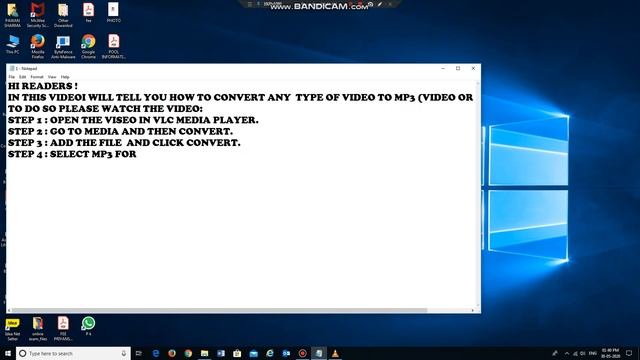Open the View menu in Notepad
The image size is (640, 360).
coord(52,77)
